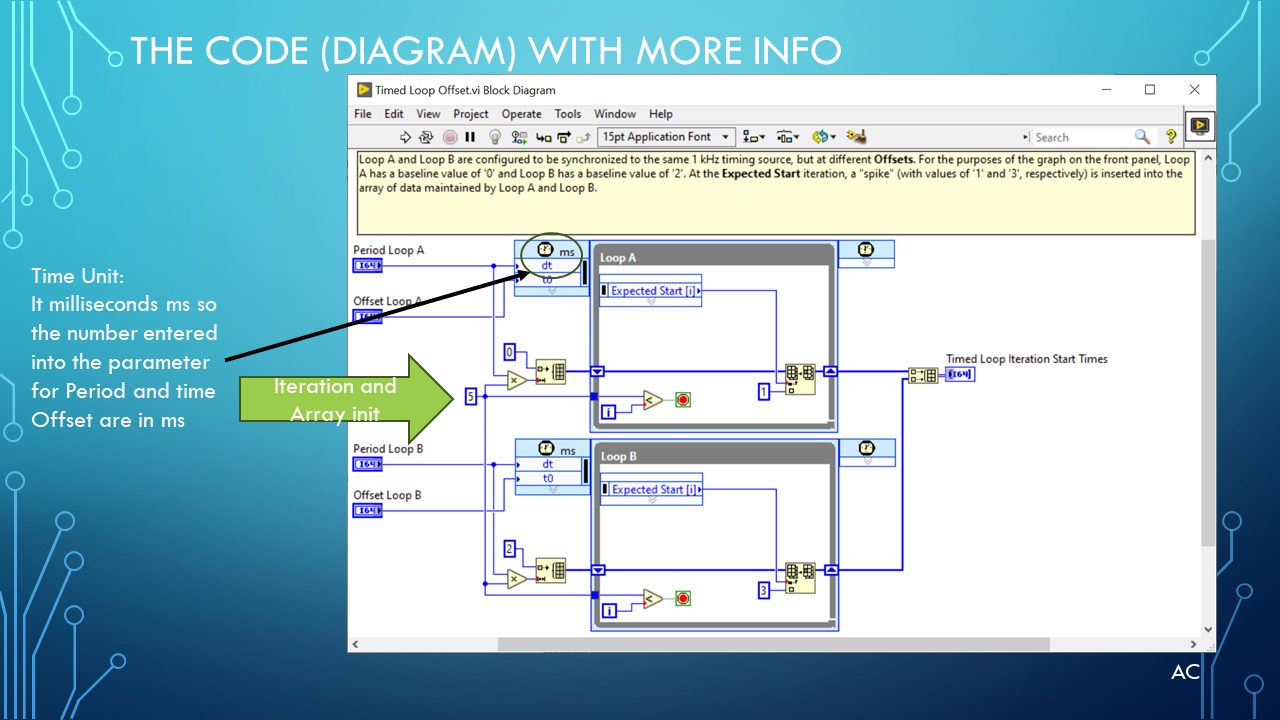Click the Clean Up Diagram broom icon
Viewport: 1280px width, 720px height.
coord(855,137)
